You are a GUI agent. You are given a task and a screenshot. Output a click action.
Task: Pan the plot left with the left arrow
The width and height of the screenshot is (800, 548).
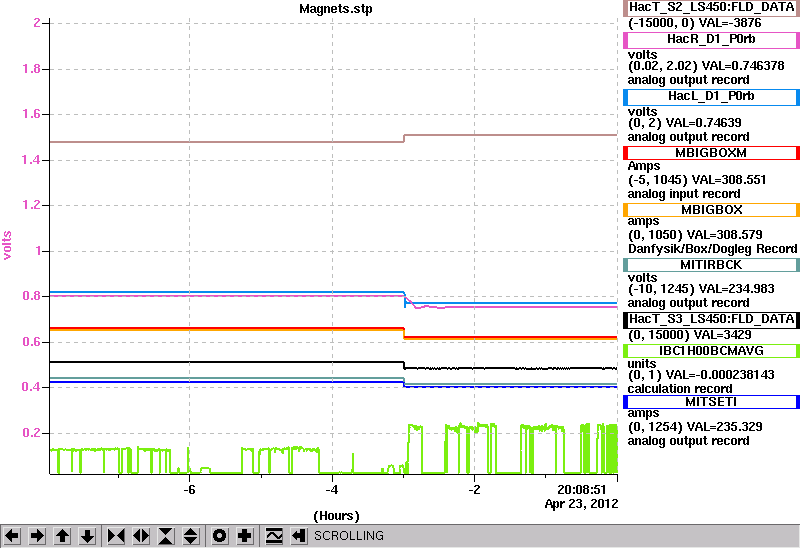pos(12,536)
